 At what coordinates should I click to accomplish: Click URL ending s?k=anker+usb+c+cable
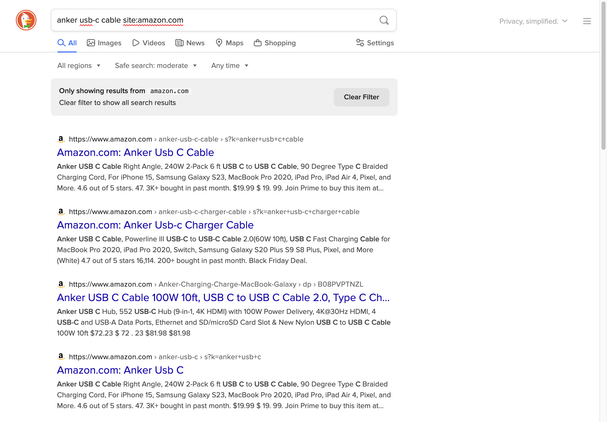(x=186, y=139)
